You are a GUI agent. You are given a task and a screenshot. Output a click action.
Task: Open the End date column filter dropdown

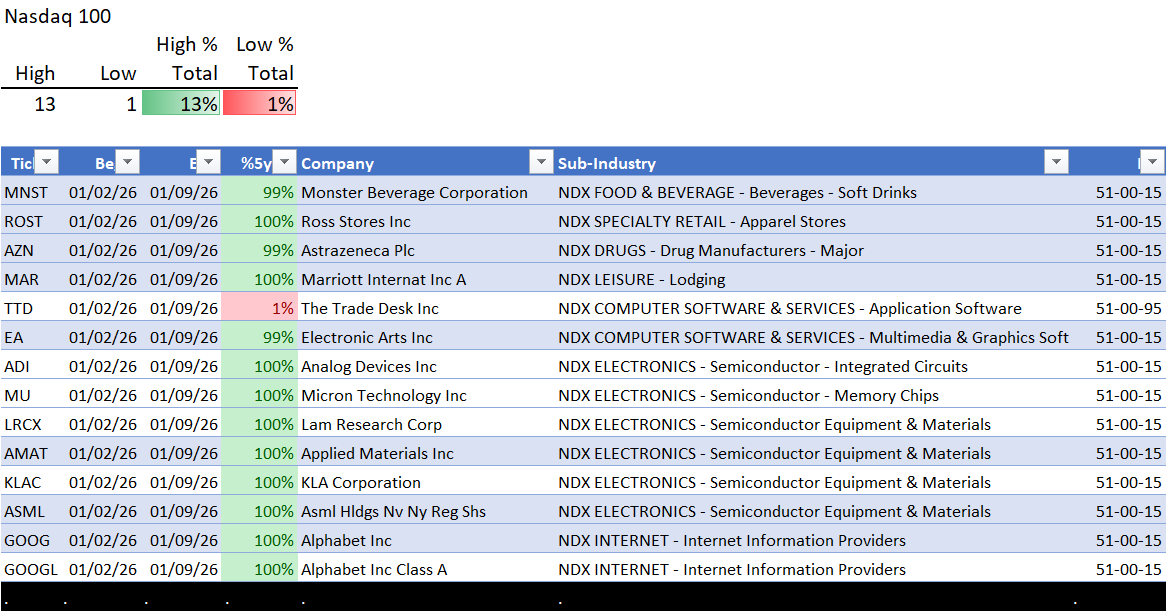[208, 162]
